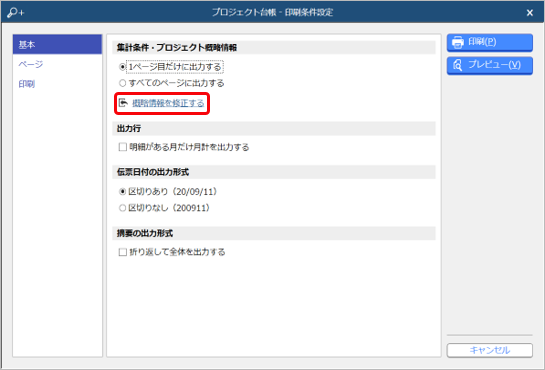Choose 区切りなし (200911) date format
This screenshot has width=545, height=370.
tap(122, 208)
